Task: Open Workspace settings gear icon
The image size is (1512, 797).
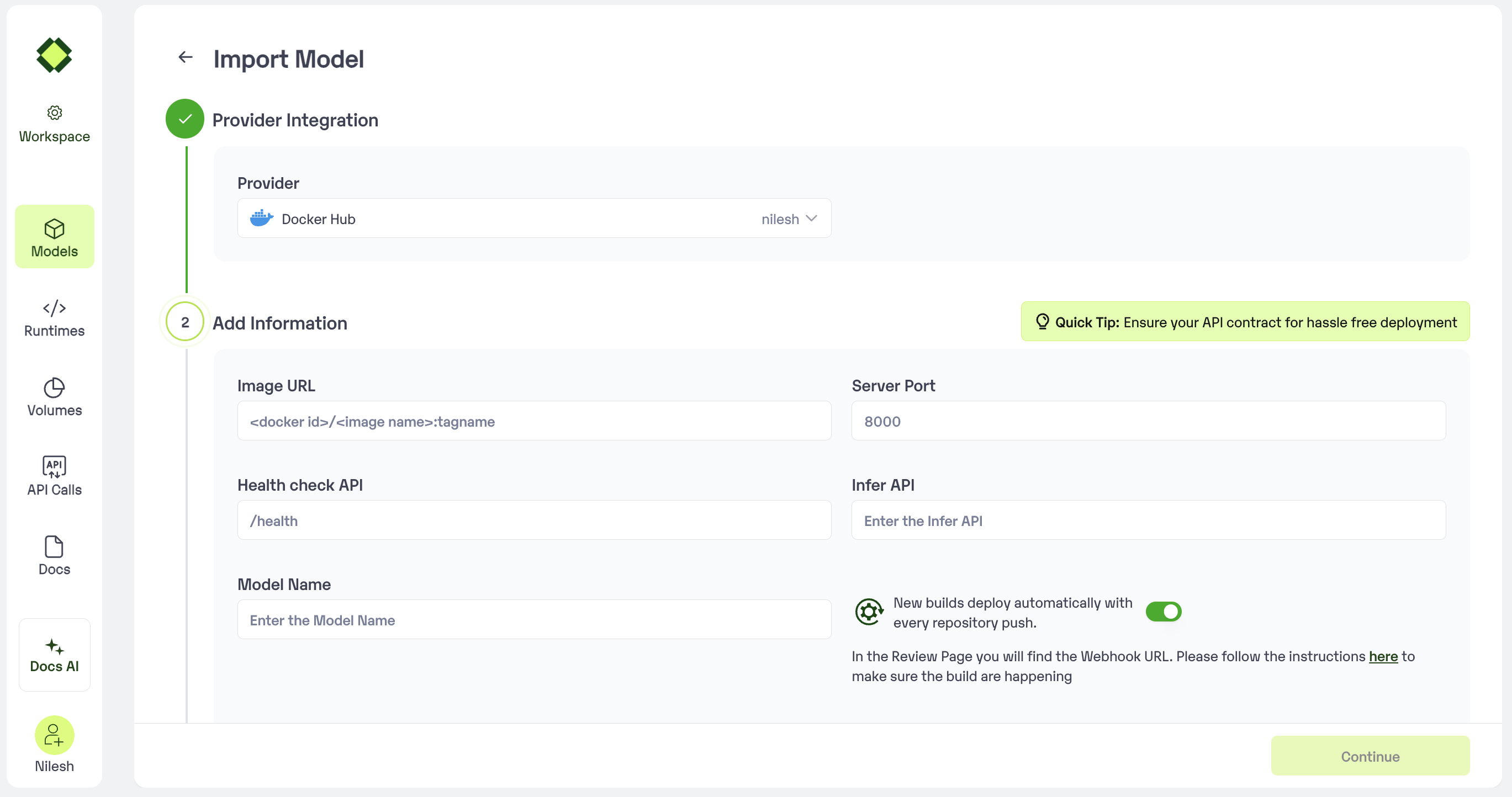Action: [x=55, y=113]
